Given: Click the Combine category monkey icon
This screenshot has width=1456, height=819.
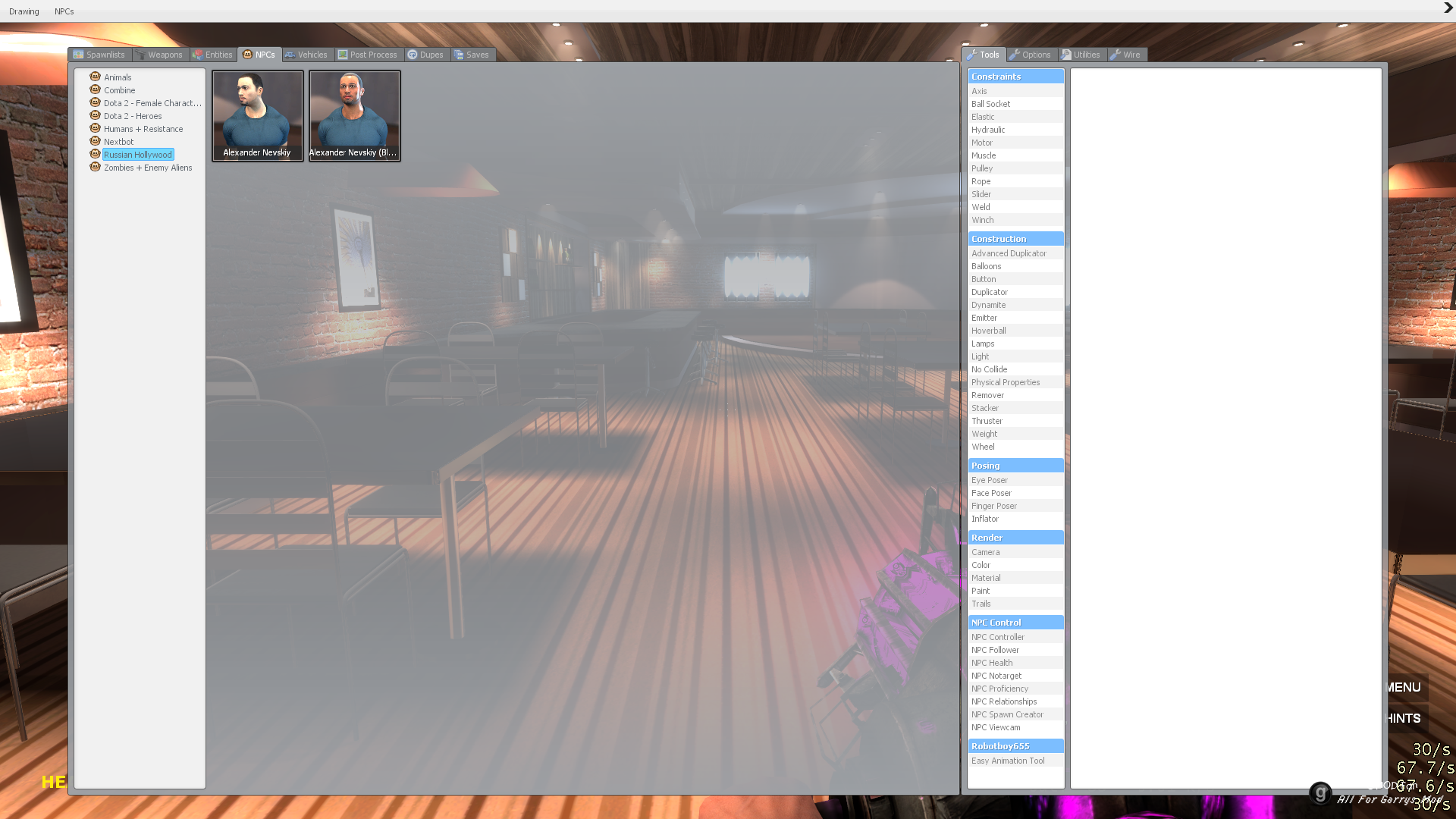Looking at the screenshot, I should tap(95, 89).
